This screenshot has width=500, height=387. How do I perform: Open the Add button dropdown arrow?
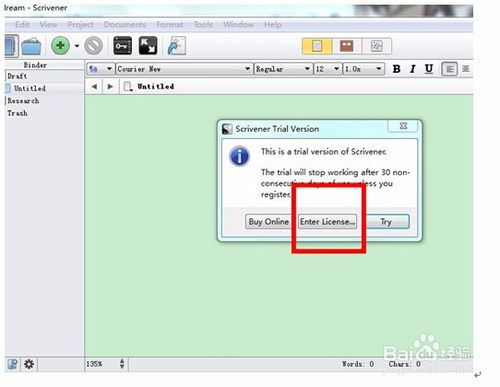pyautogui.click(x=77, y=46)
